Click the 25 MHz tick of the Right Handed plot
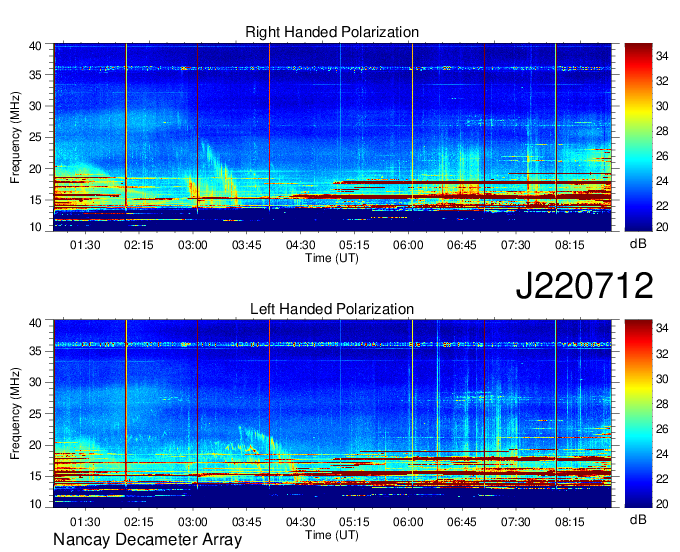Screen dimensions: 680x552 pos(35,137)
